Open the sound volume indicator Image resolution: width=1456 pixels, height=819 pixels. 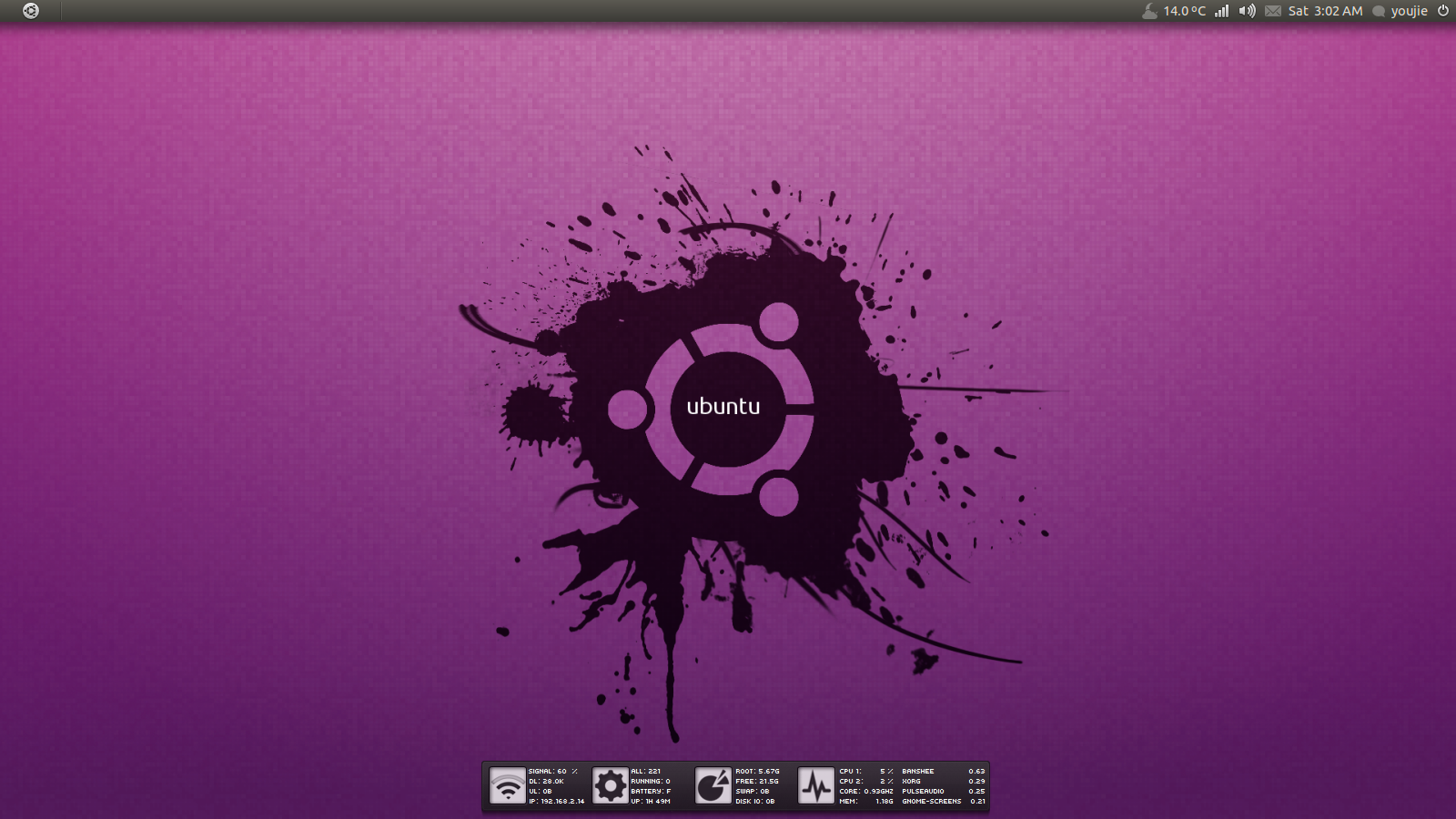pyautogui.click(x=1247, y=11)
